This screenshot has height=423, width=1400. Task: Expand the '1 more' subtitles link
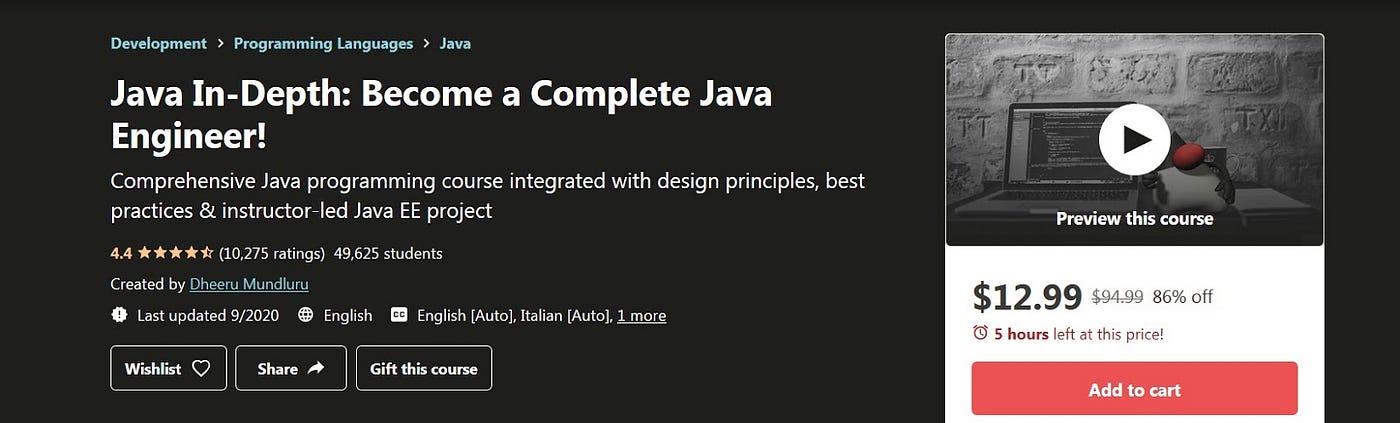click(x=641, y=315)
